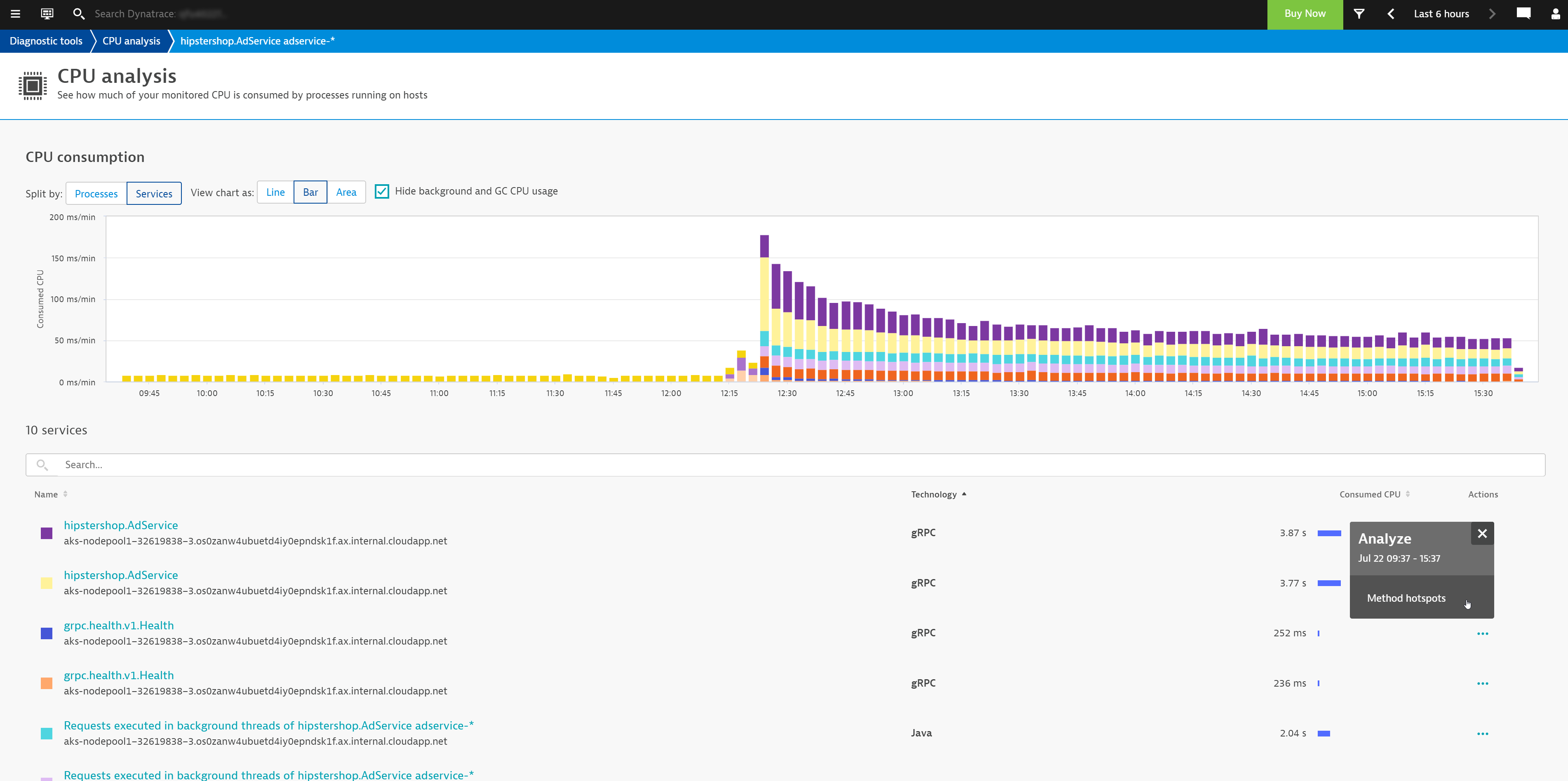Open the chat message icon
This screenshot has width=1568, height=781.
(1523, 13)
